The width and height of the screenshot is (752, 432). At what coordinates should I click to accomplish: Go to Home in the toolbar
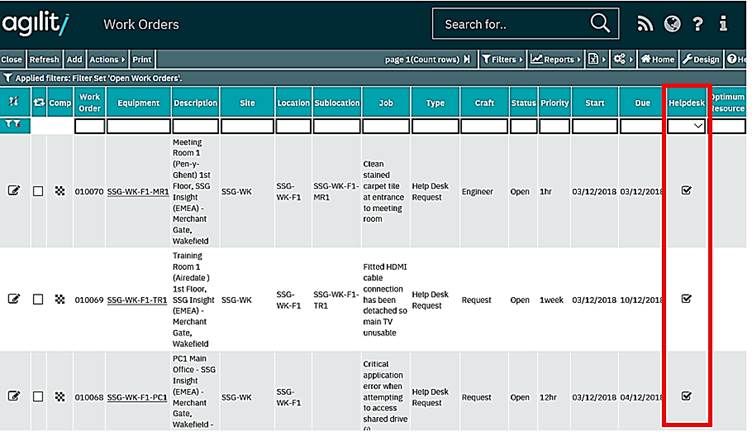[658, 60]
